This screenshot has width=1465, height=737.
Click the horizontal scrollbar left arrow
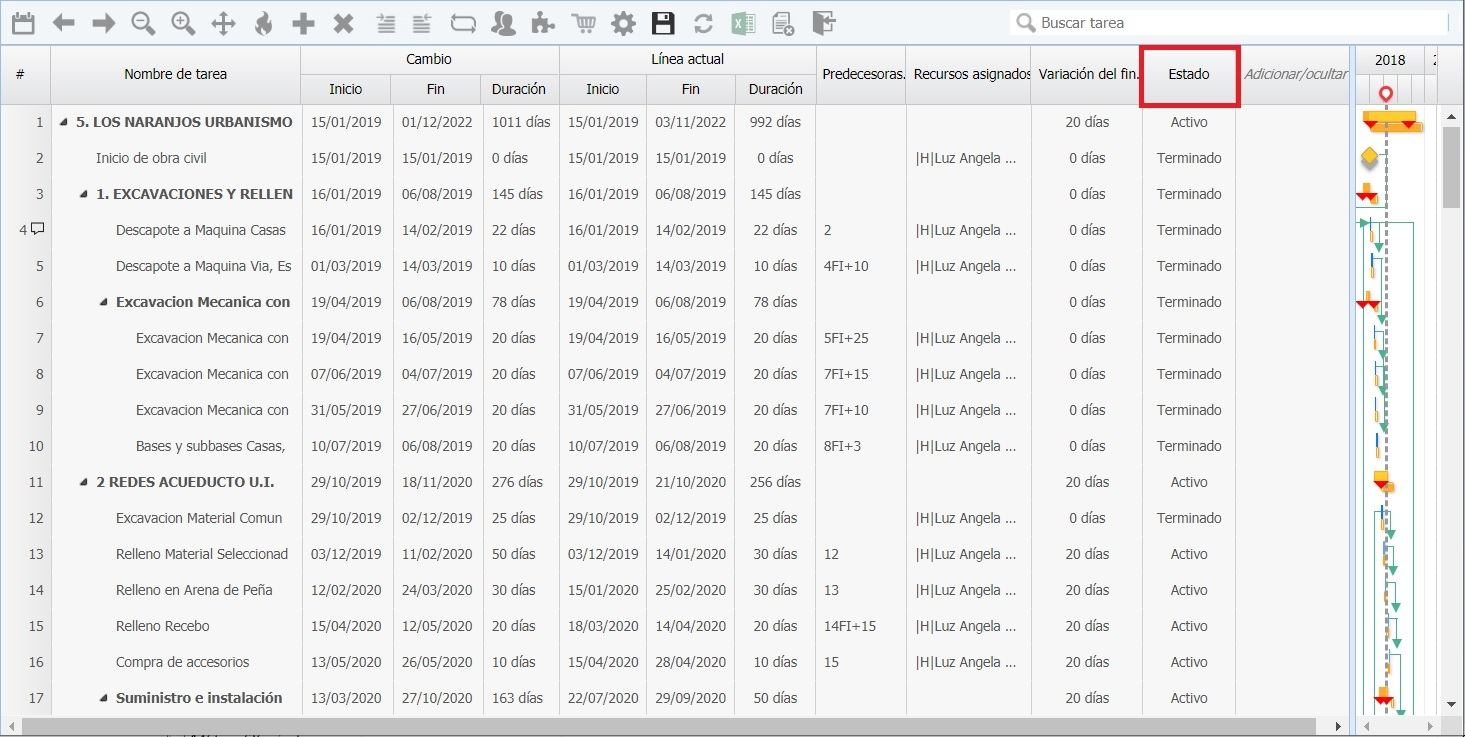pyautogui.click(x=11, y=726)
